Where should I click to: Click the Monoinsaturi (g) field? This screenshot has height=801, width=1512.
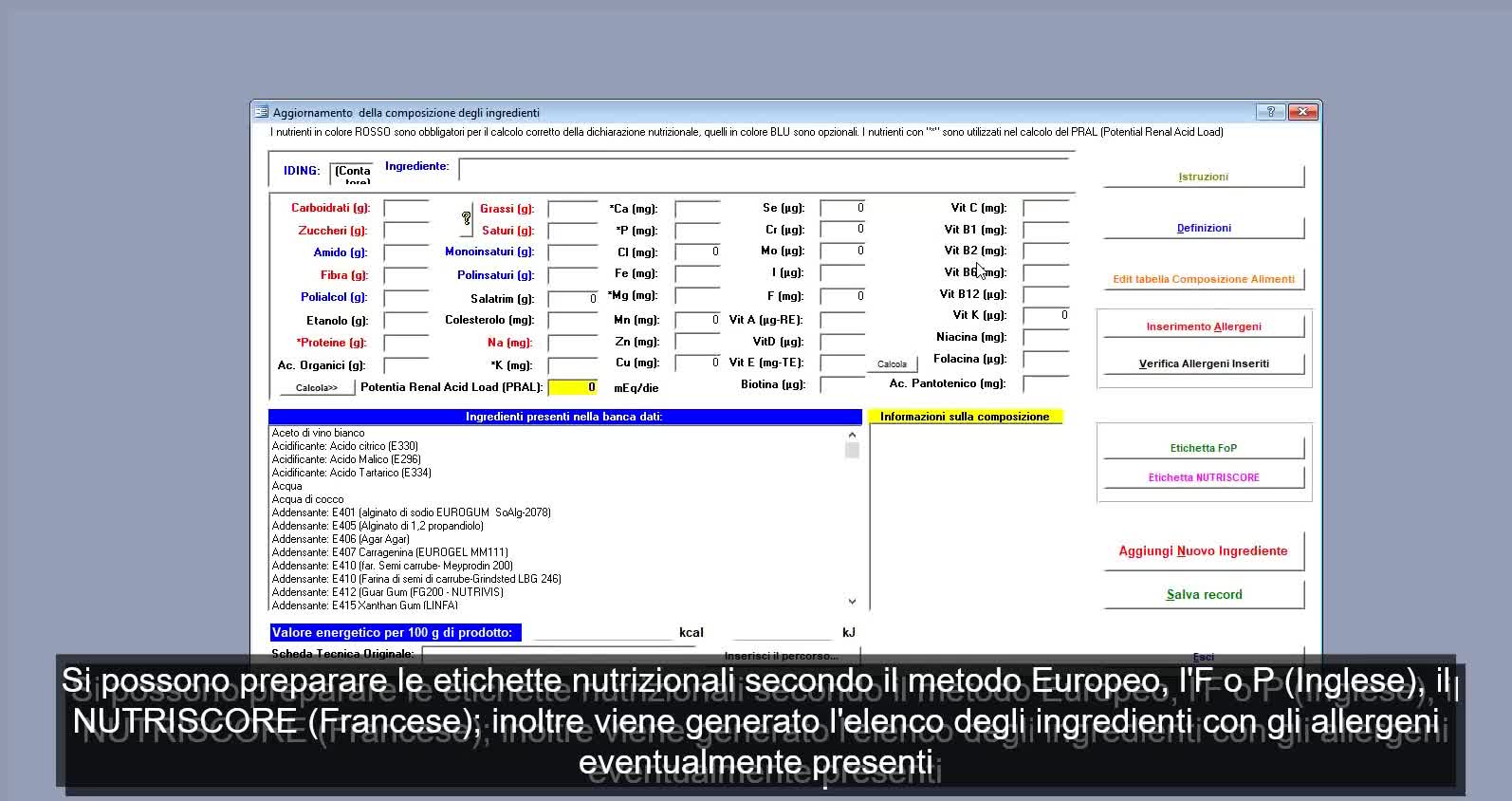tap(573, 252)
